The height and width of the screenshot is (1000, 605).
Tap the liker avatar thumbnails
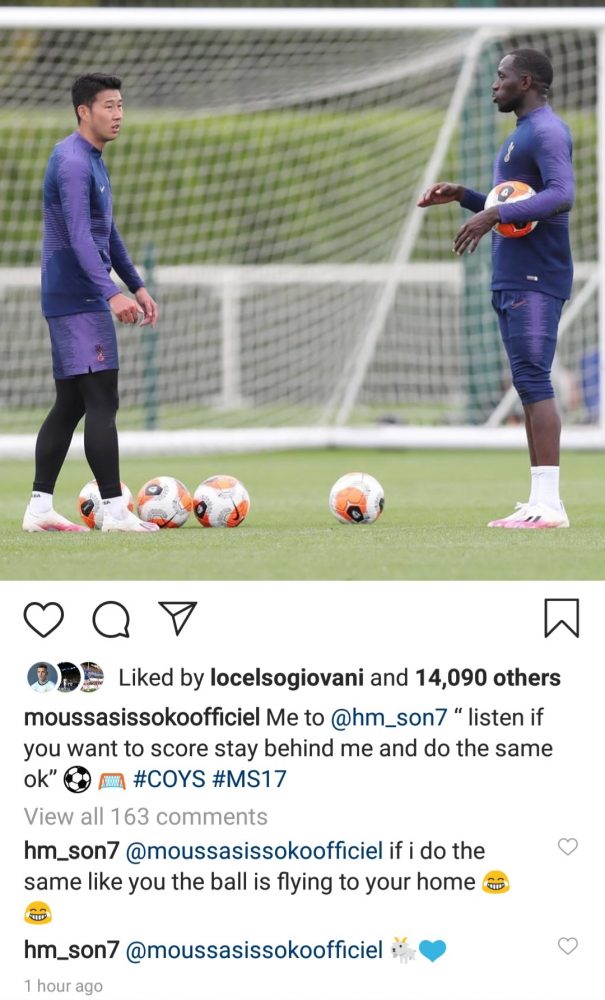(66, 677)
